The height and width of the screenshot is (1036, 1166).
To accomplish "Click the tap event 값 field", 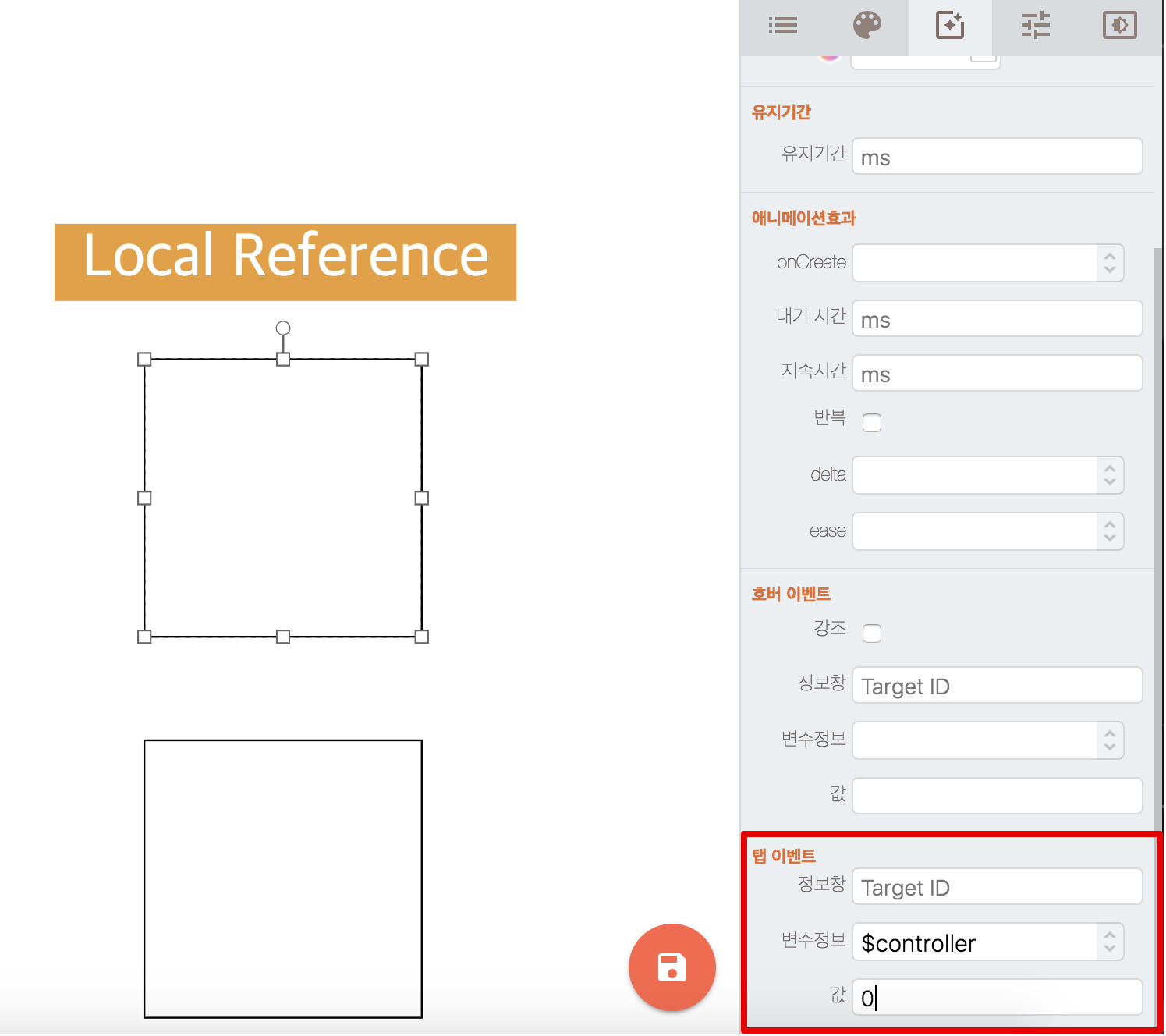I will tap(997, 997).
